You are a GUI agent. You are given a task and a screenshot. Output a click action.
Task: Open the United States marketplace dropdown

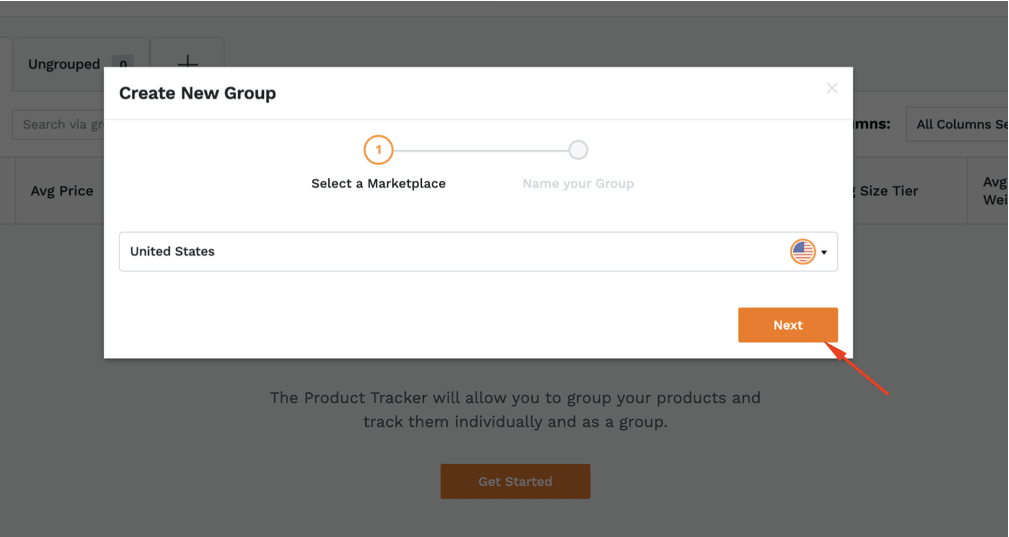(x=478, y=251)
